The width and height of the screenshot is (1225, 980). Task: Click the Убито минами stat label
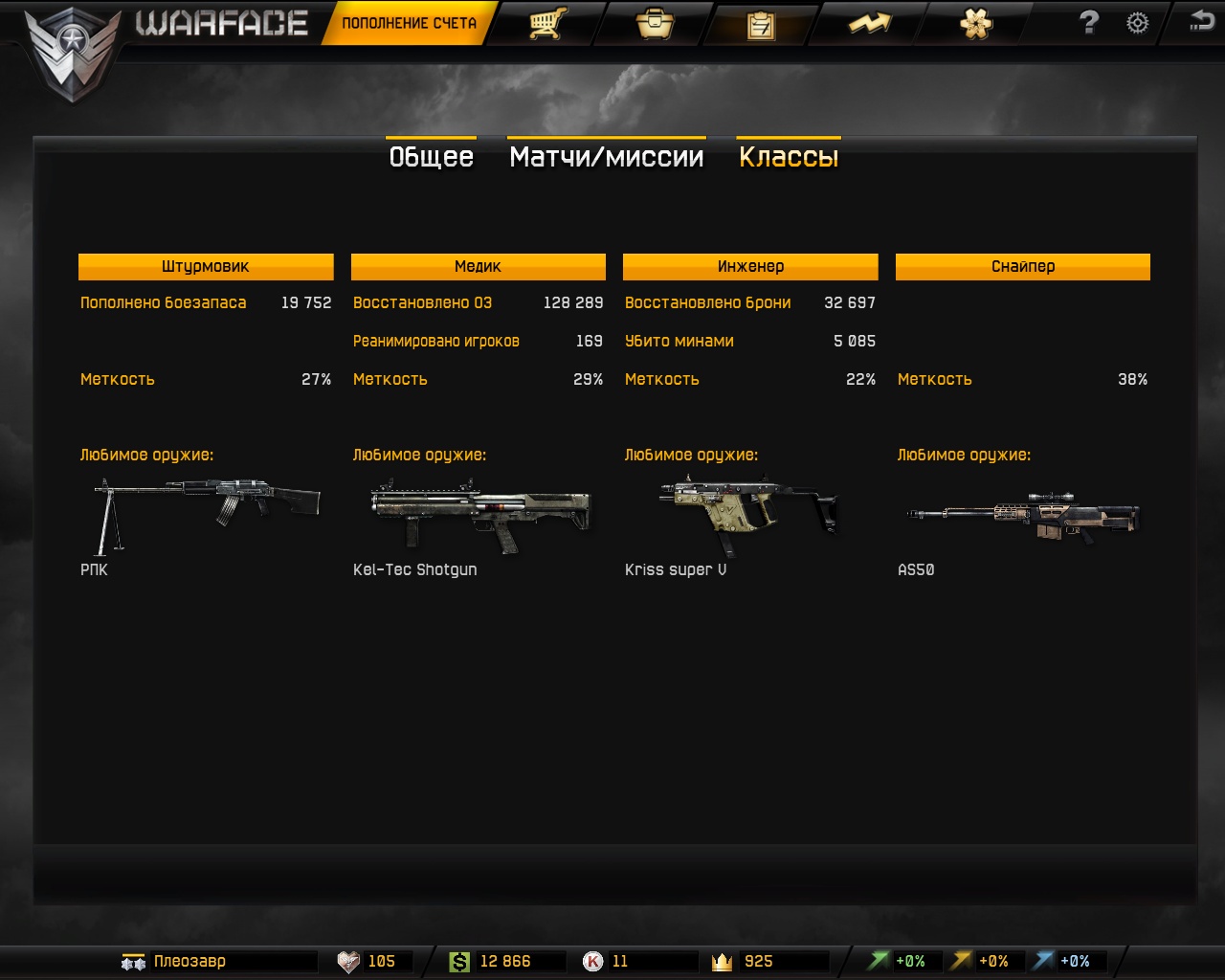click(x=679, y=341)
